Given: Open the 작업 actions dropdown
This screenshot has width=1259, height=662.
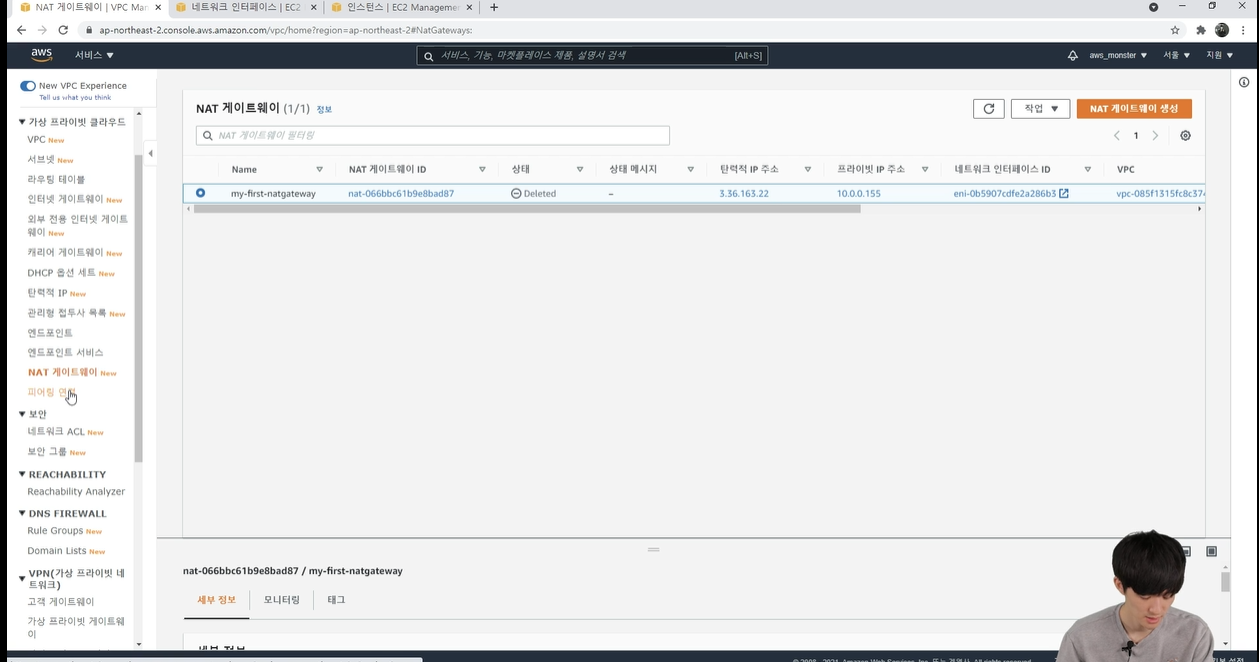Looking at the screenshot, I should [1040, 108].
